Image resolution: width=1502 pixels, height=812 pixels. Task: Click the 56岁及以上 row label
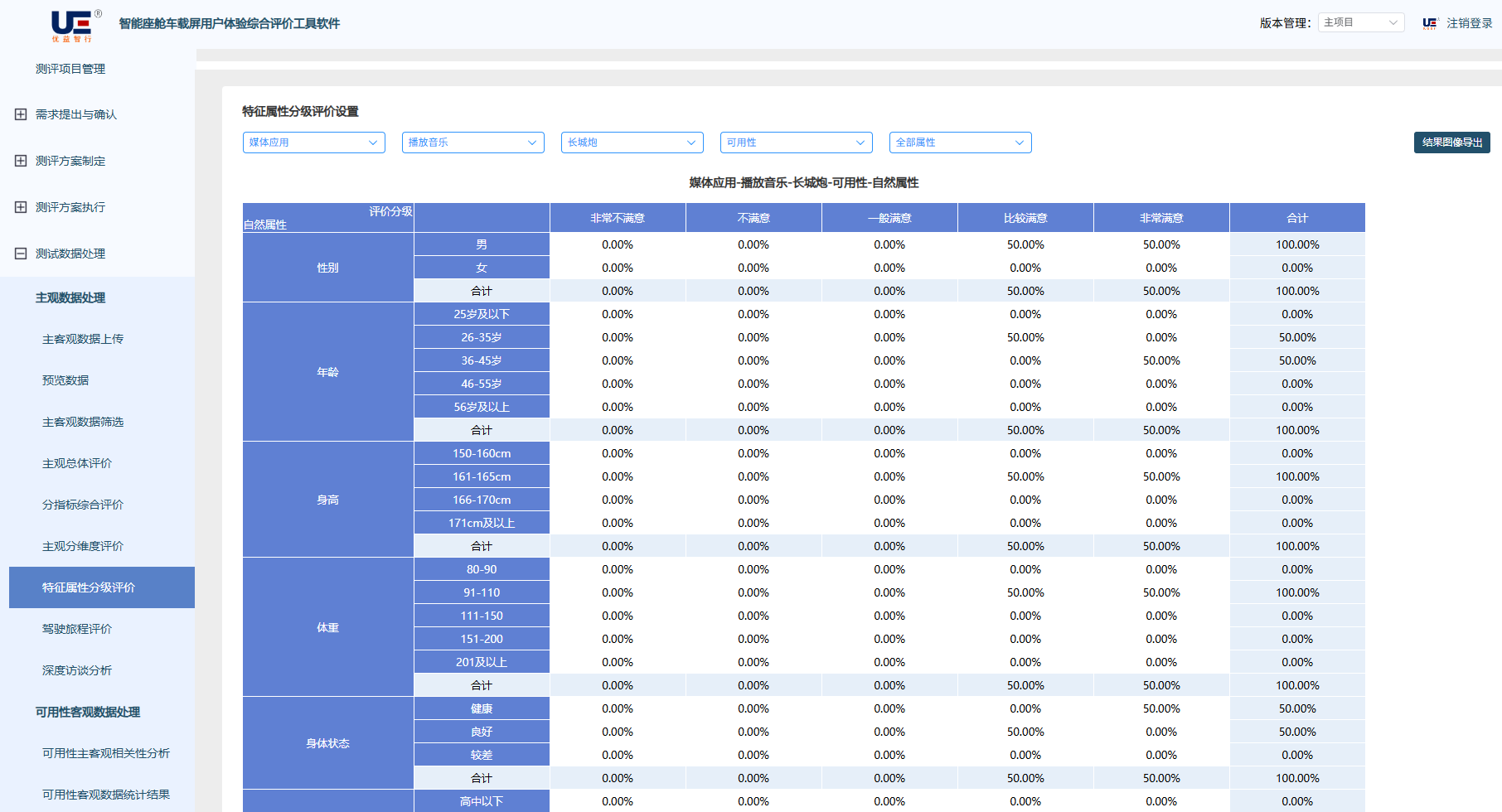click(x=482, y=407)
